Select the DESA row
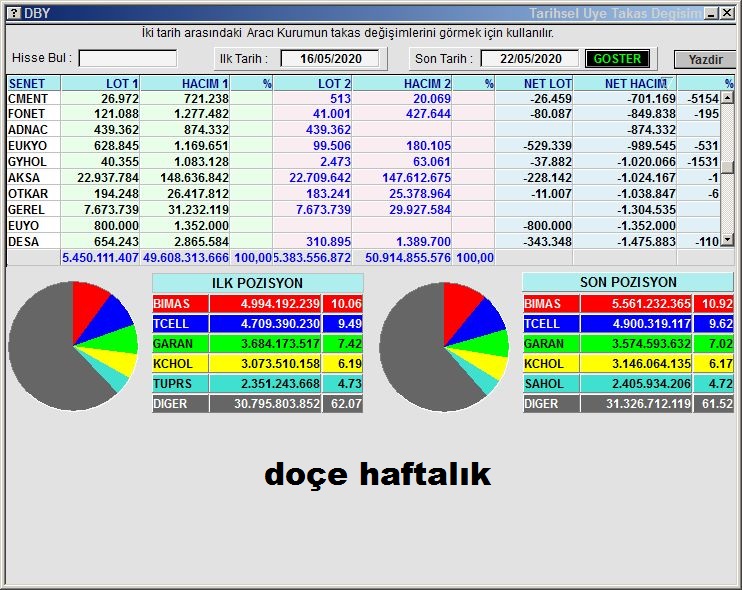The image size is (742, 590). [x=363, y=242]
